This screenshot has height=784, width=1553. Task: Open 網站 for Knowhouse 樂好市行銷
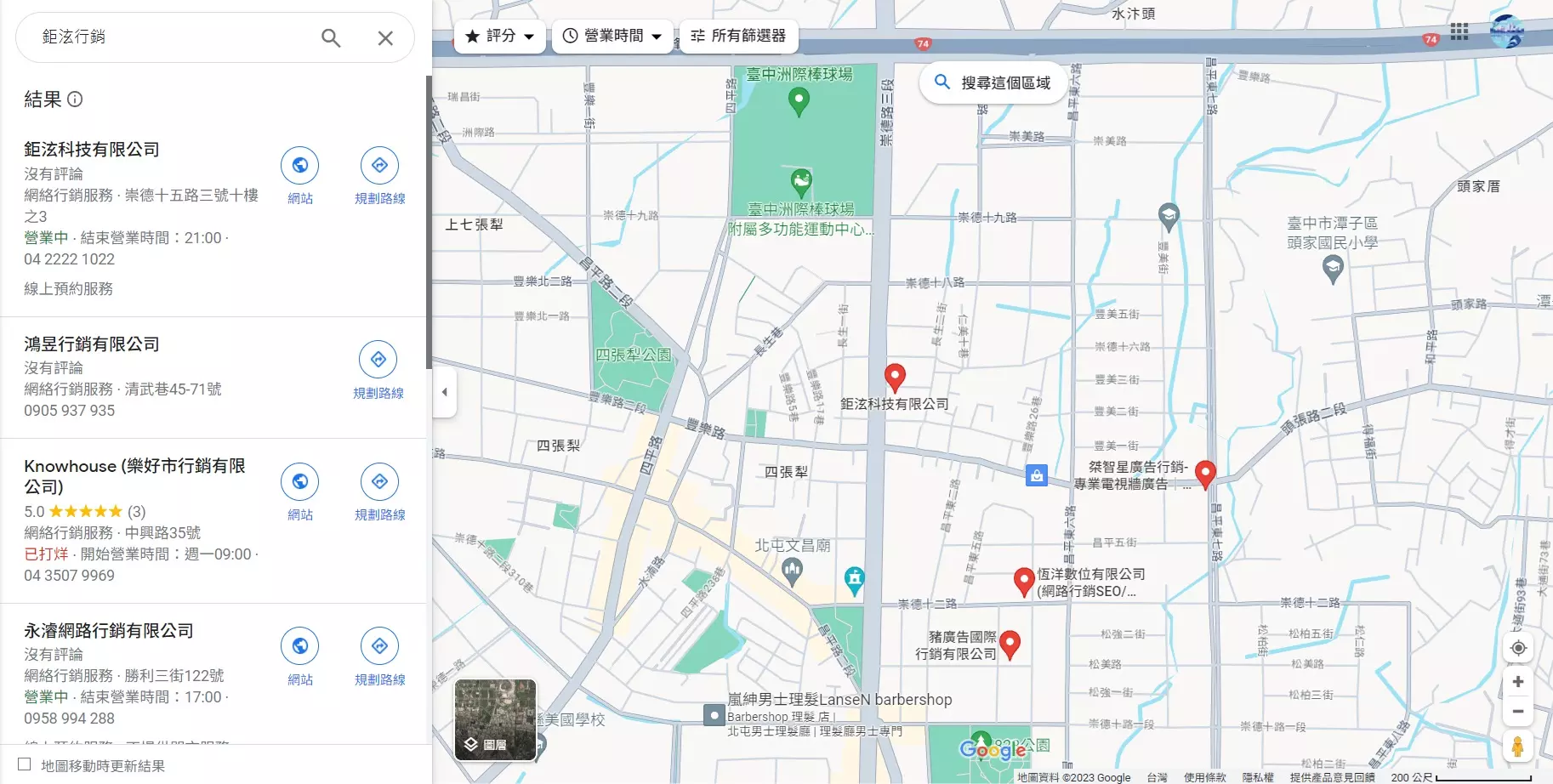click(300, 480)
